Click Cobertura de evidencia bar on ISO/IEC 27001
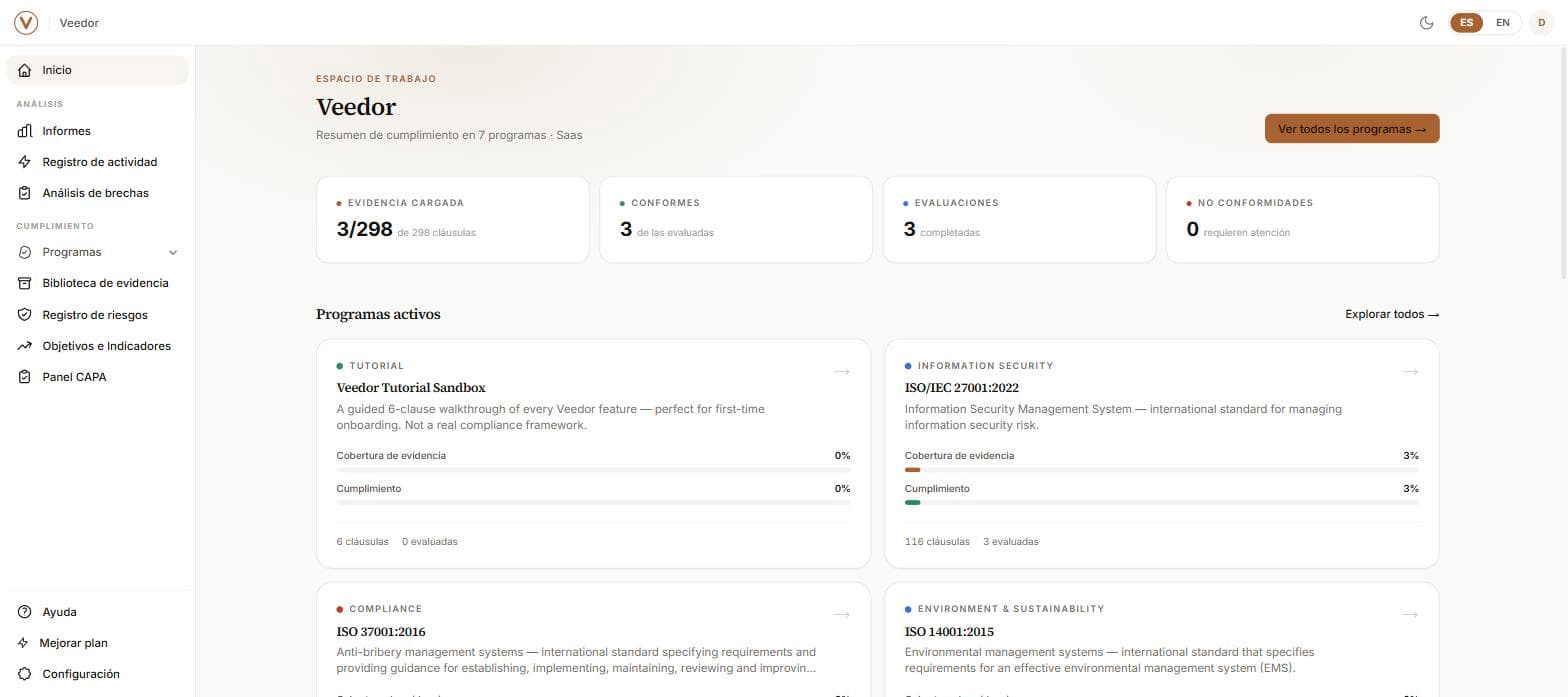Image resolution: width=1568 pixels, height=697 pixels. (x=1162, y=470)
